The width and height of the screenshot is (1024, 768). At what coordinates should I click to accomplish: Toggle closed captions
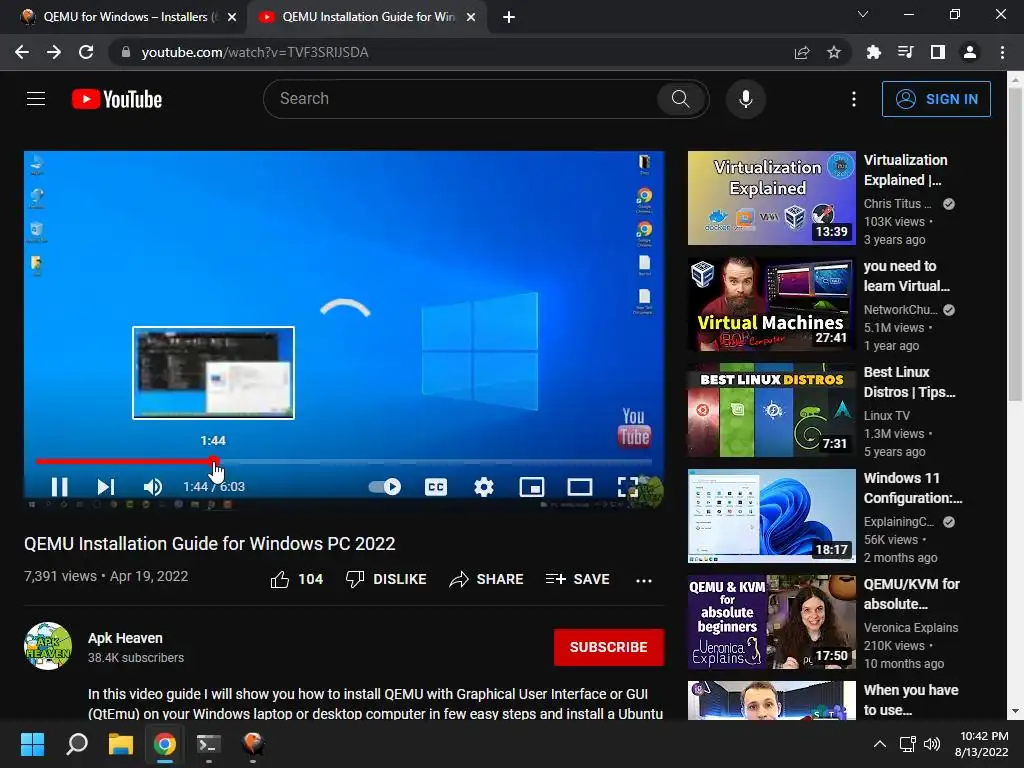[x=436, y=487]
